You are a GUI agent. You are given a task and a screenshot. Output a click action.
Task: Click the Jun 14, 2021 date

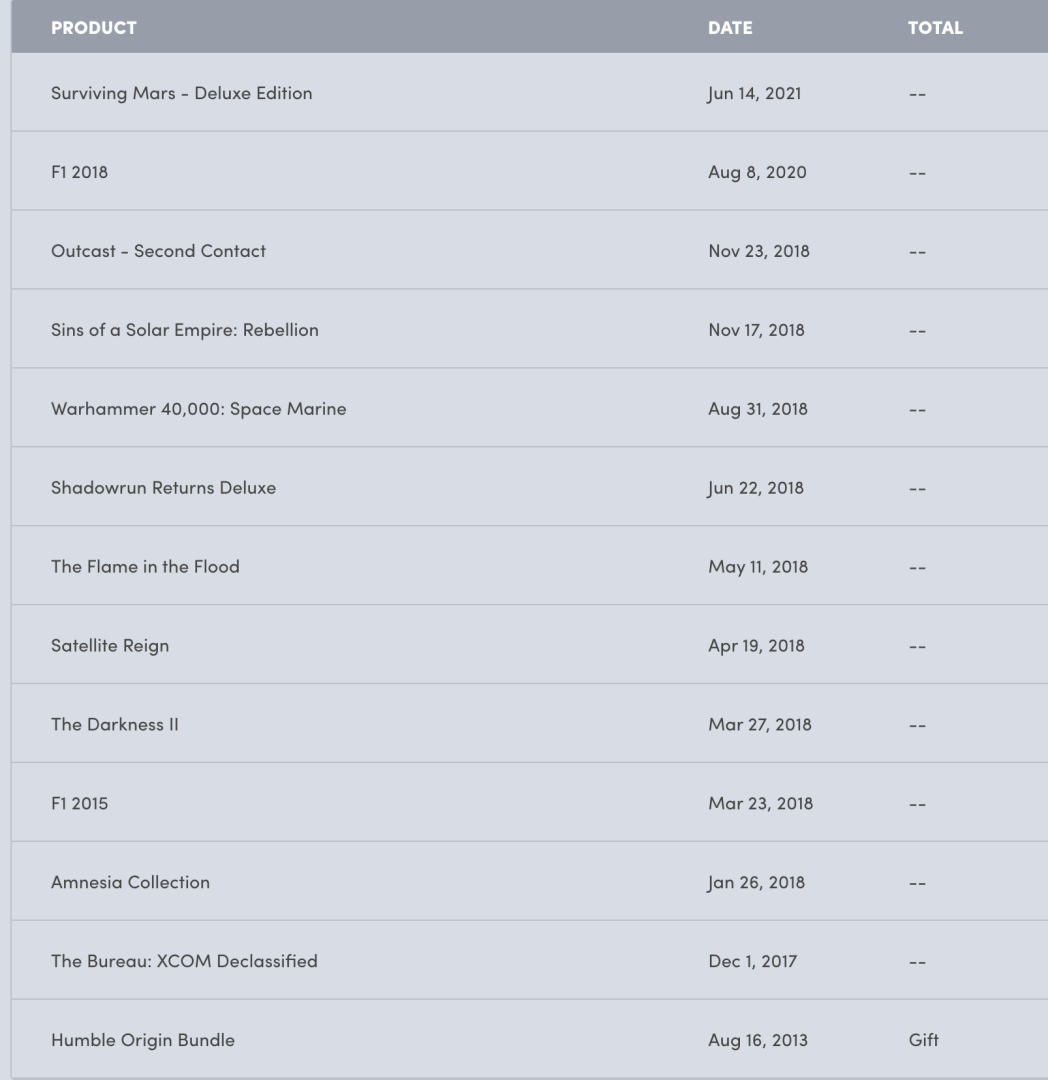[x=754, y=93]
